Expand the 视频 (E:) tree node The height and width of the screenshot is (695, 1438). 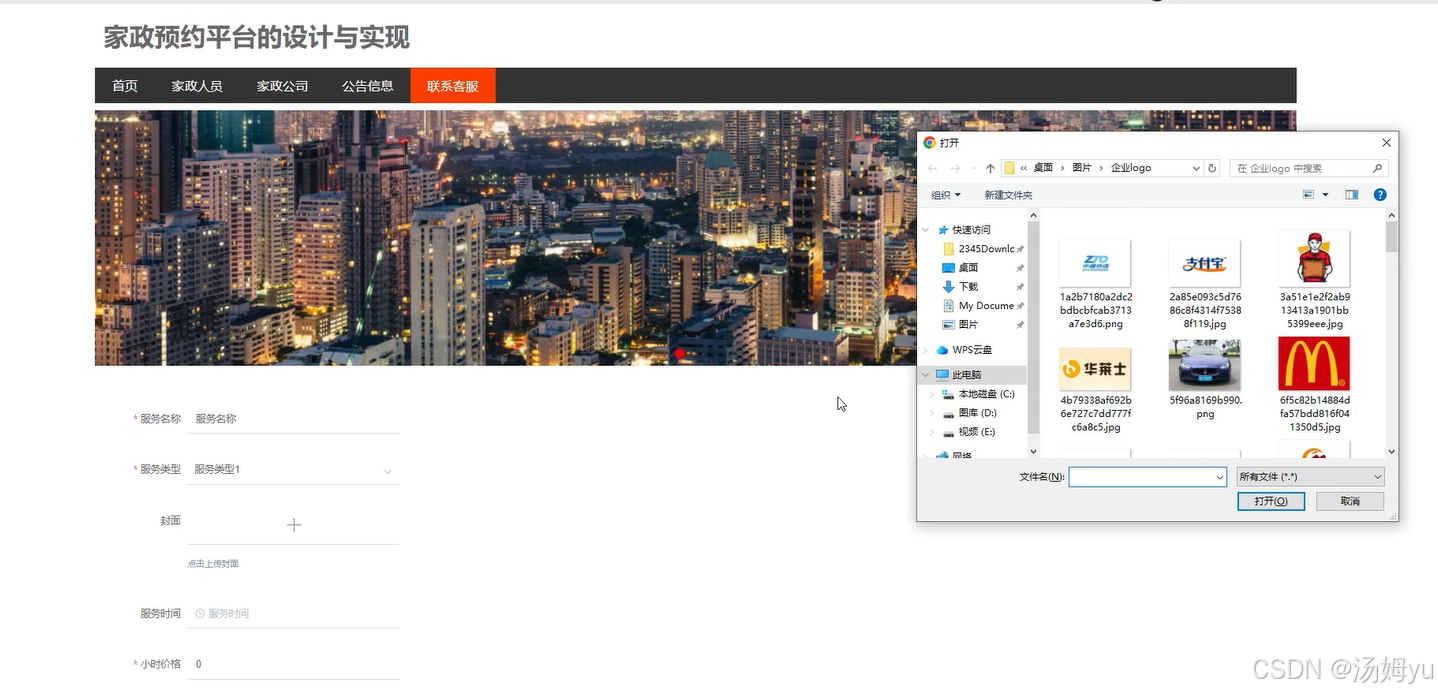[x=932, y=432]
